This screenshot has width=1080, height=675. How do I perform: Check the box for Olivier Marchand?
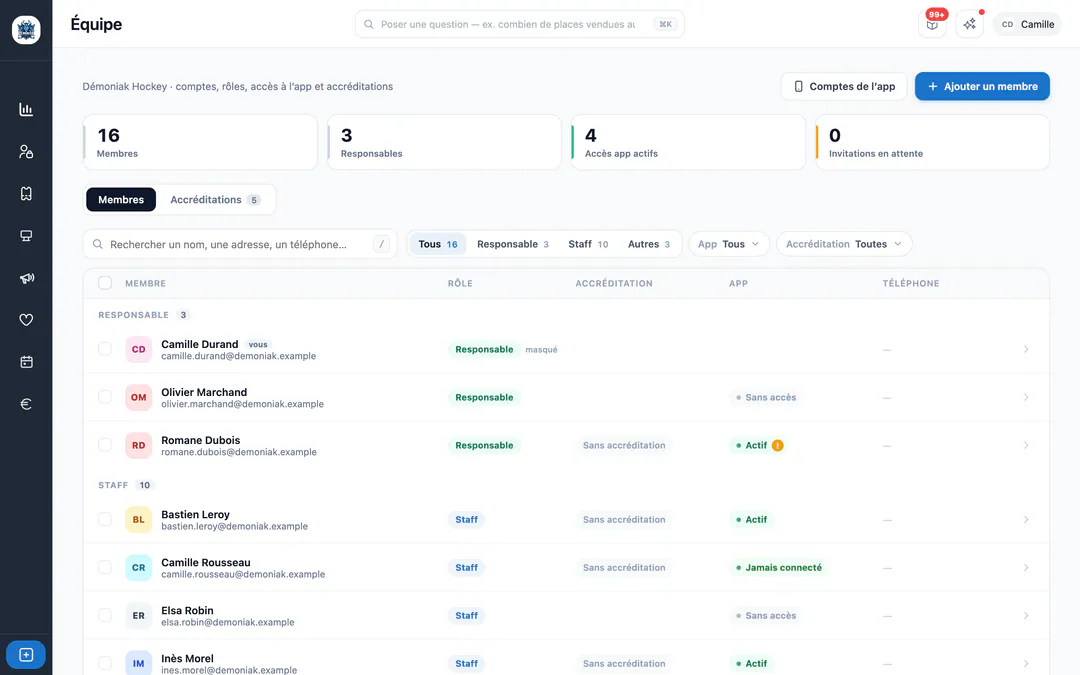[105, 397]
